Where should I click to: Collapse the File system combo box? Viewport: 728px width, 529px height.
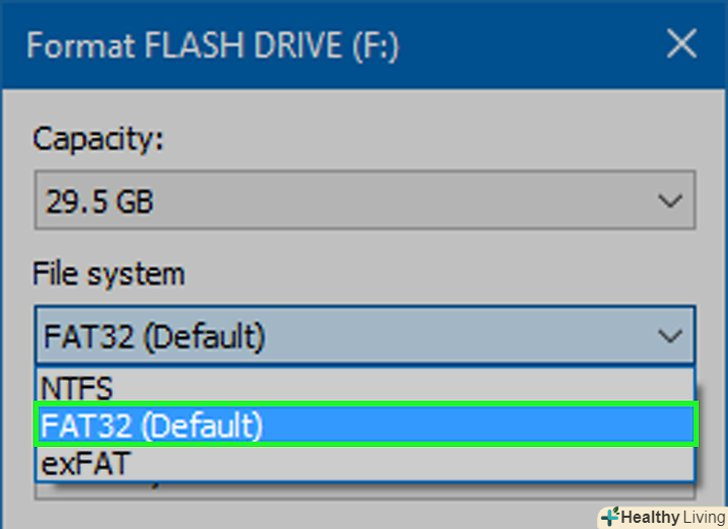364,337
